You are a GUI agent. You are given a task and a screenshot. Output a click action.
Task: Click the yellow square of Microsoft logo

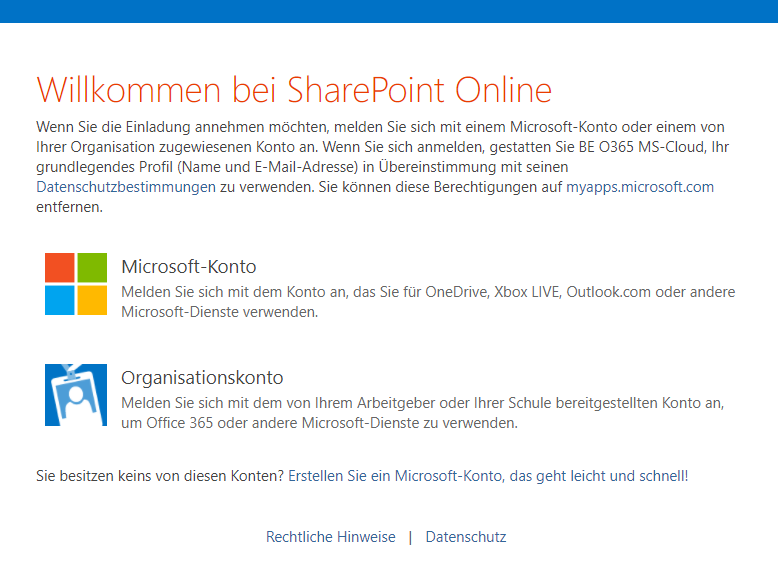[x=92, y=300]
